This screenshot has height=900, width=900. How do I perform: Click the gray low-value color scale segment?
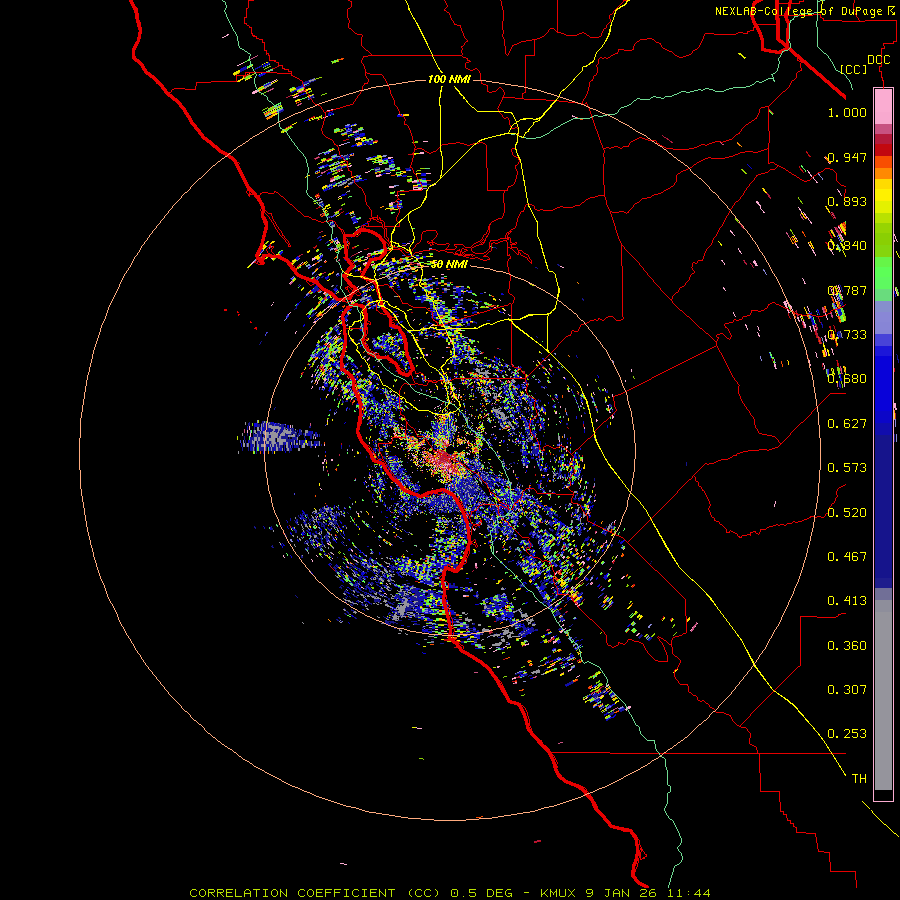[x=883, y=695]
